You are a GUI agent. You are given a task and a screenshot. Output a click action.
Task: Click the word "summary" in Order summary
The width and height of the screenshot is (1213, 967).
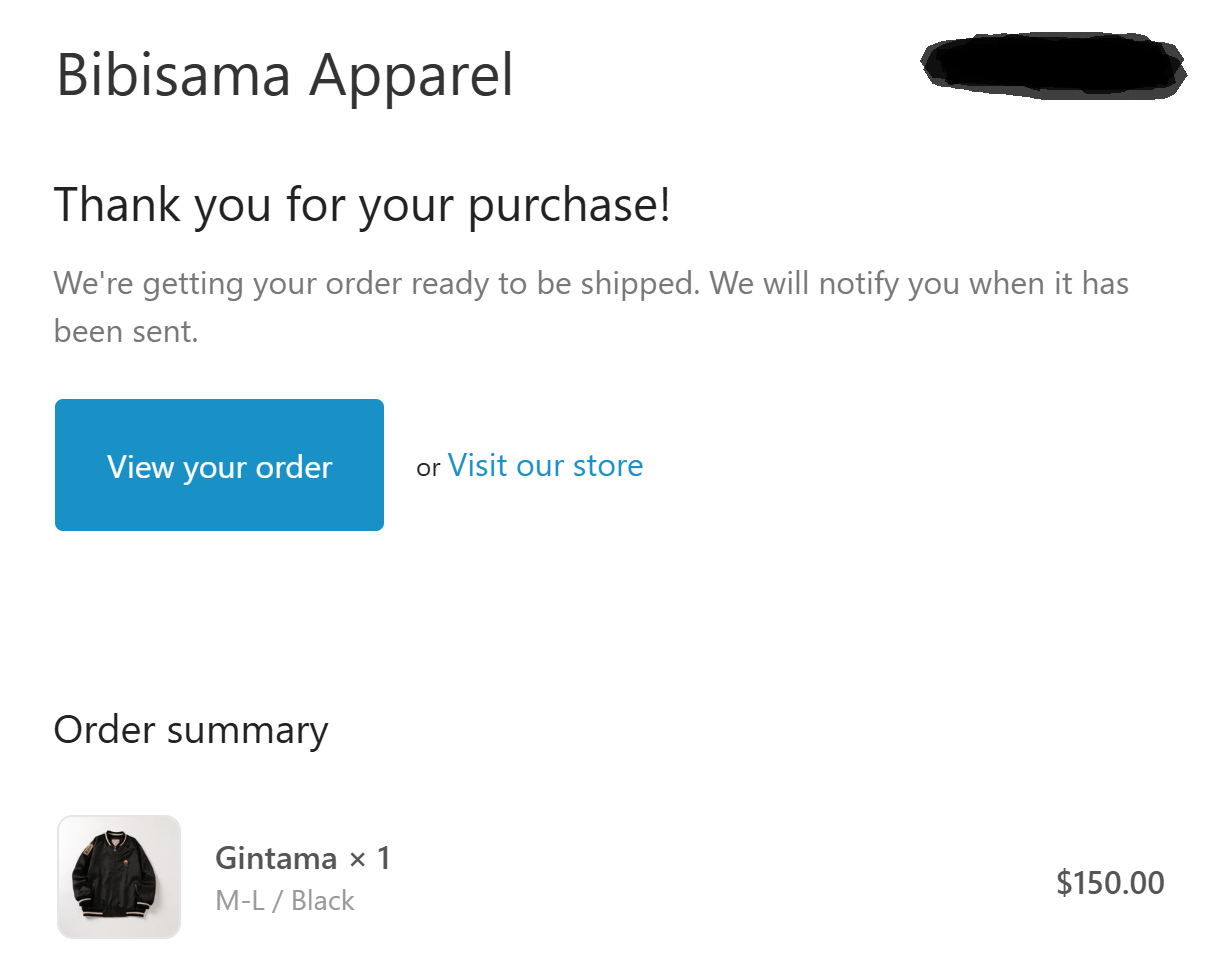(x=248, y=730)
